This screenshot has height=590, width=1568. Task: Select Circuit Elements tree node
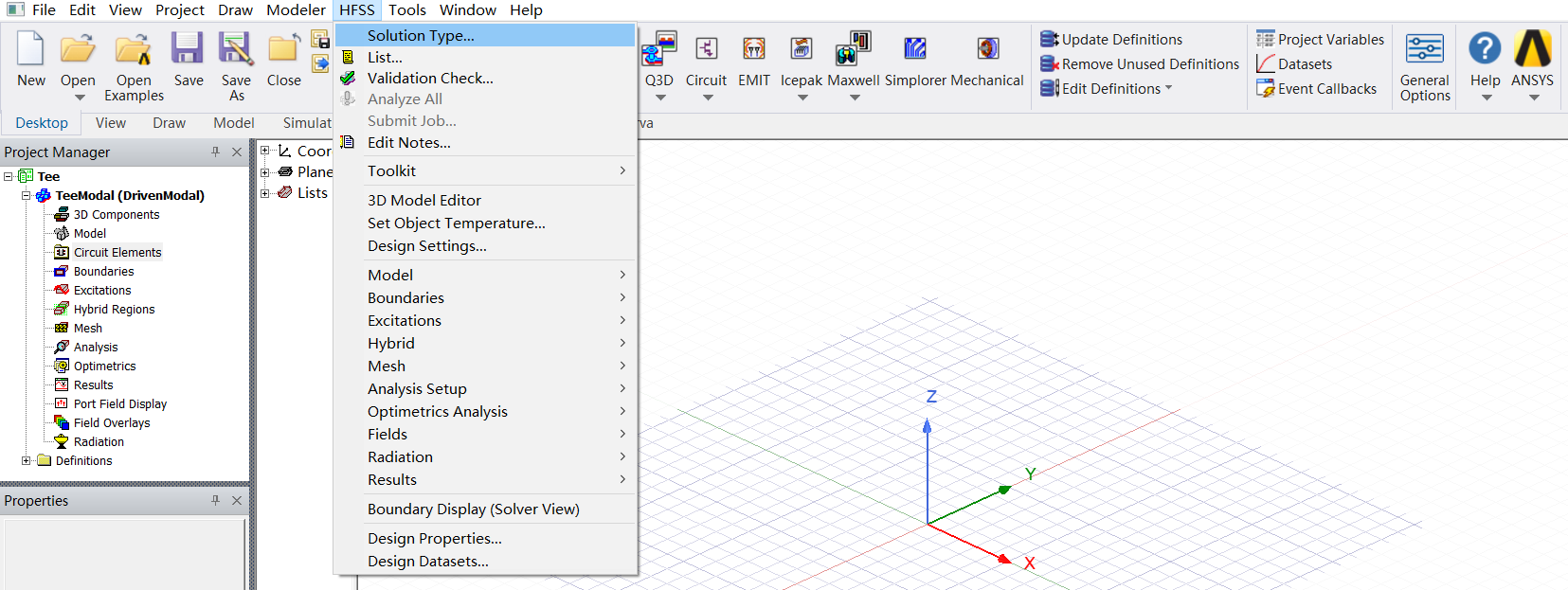coord(117,252)
